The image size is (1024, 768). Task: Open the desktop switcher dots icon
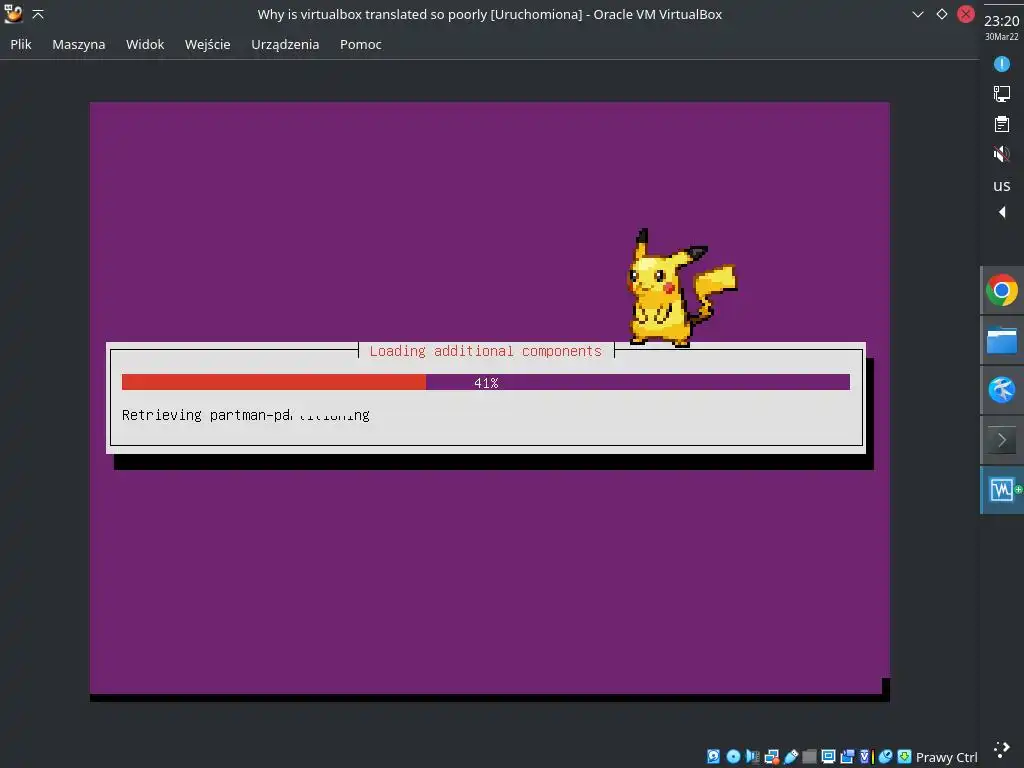click(x=1002, y=750)
